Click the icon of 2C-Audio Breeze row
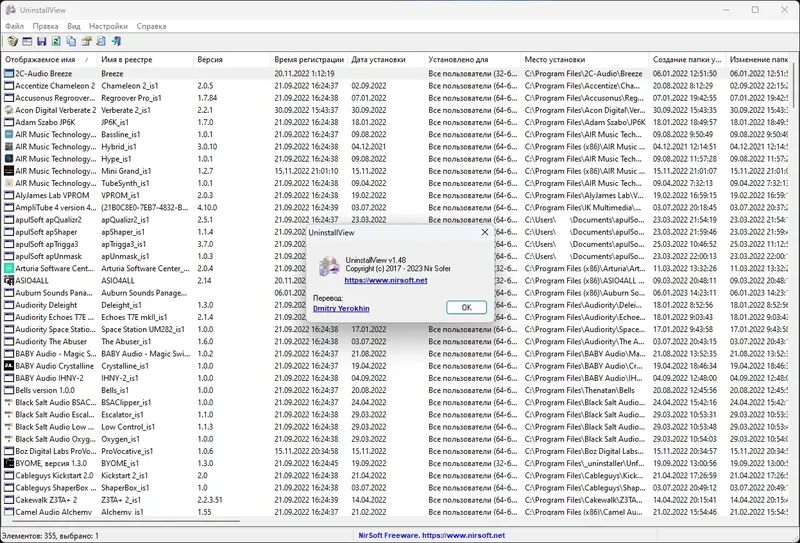The height and width of the screenshot is (543, 800). click(x=9, y=73)
